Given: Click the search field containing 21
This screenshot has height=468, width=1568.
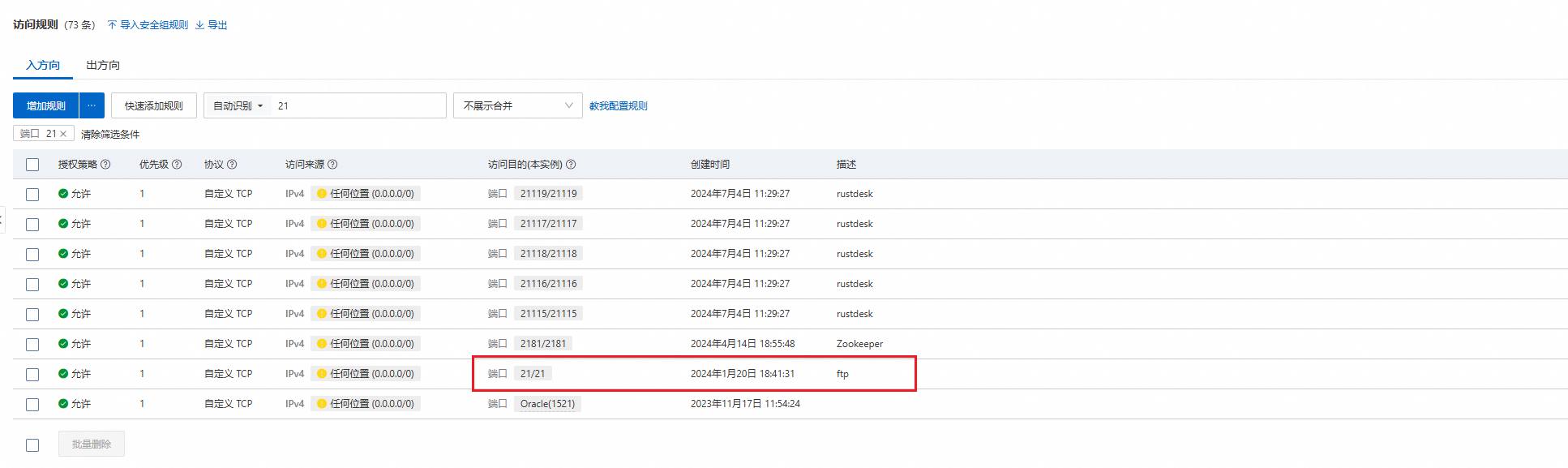Looking at the screenshot, I should tap(358, 105).
